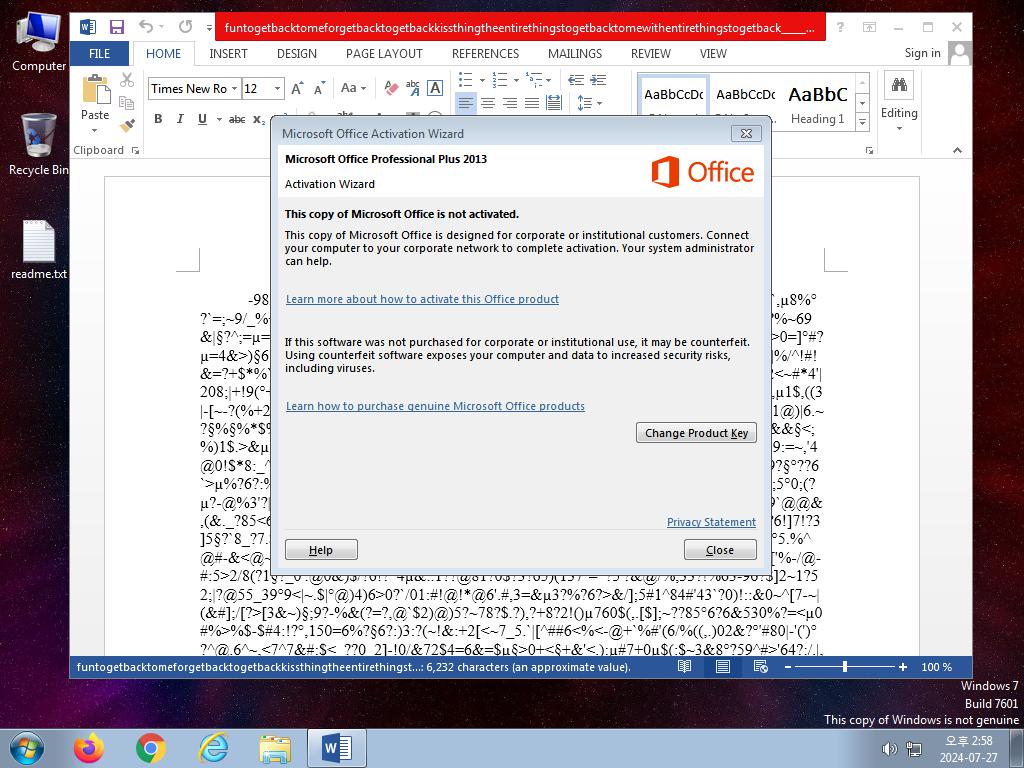Apply Character Border to text
This screenshot has width=1024, height=768.
point(435,88)
